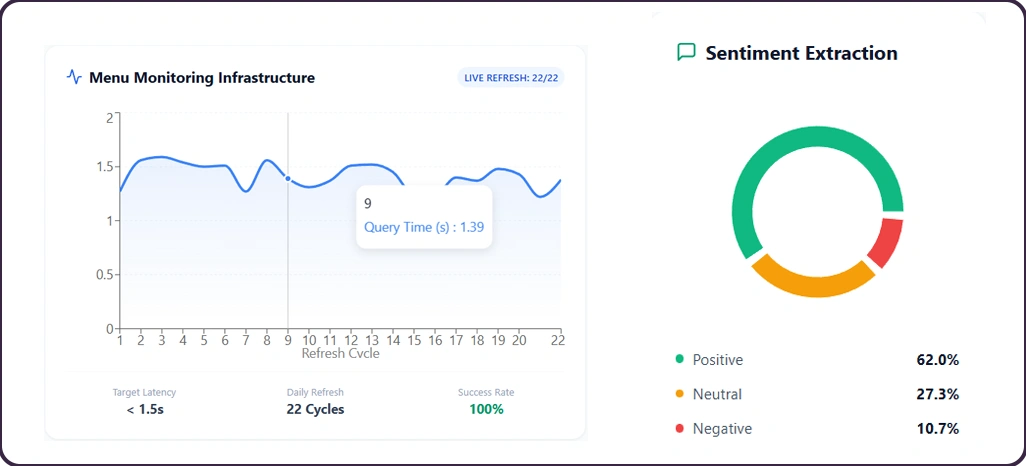Click the highlighted data point at cycle 9

pyautogui.click(x=288, y=178)
